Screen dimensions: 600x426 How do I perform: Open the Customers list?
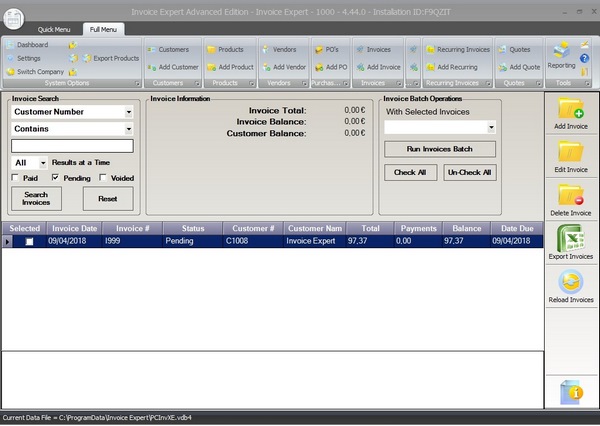pyautogui.click(x=168, y=49)
